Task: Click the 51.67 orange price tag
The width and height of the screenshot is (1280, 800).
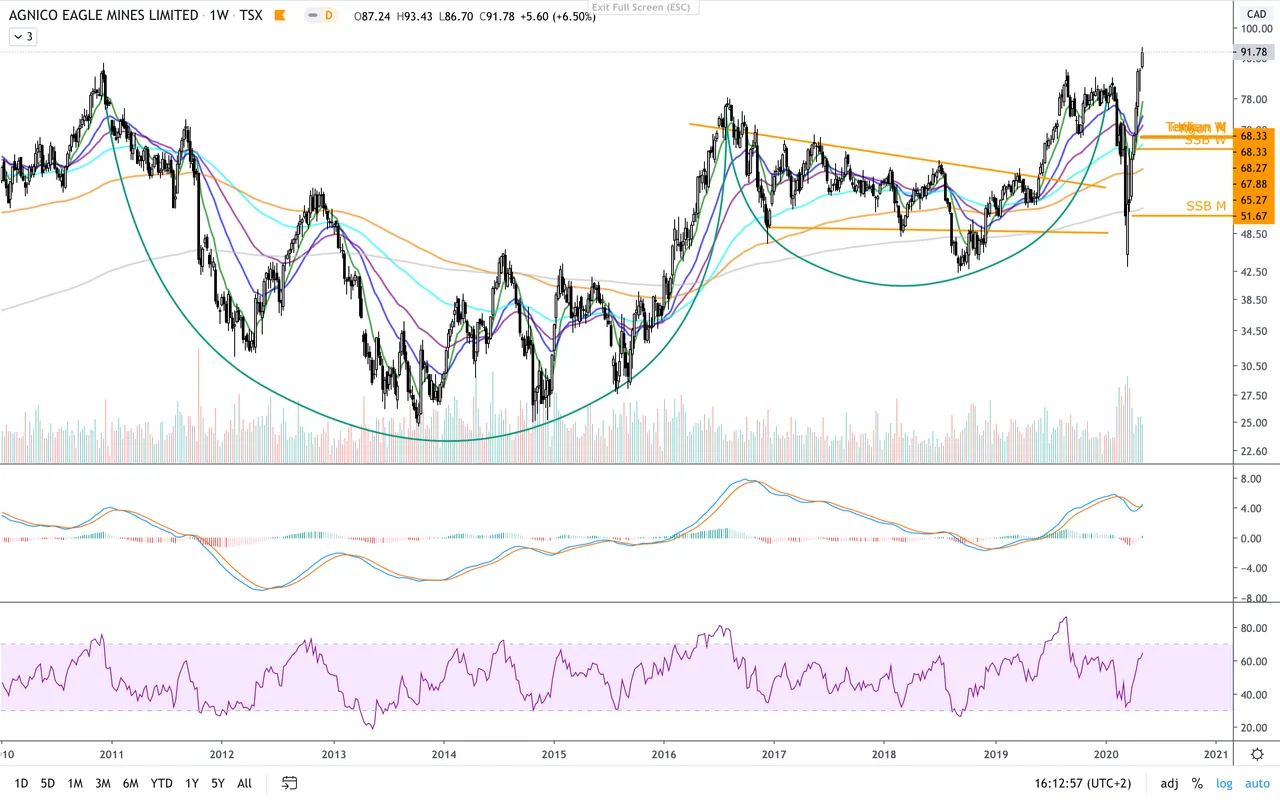Action: click(x=1254, y=217)
